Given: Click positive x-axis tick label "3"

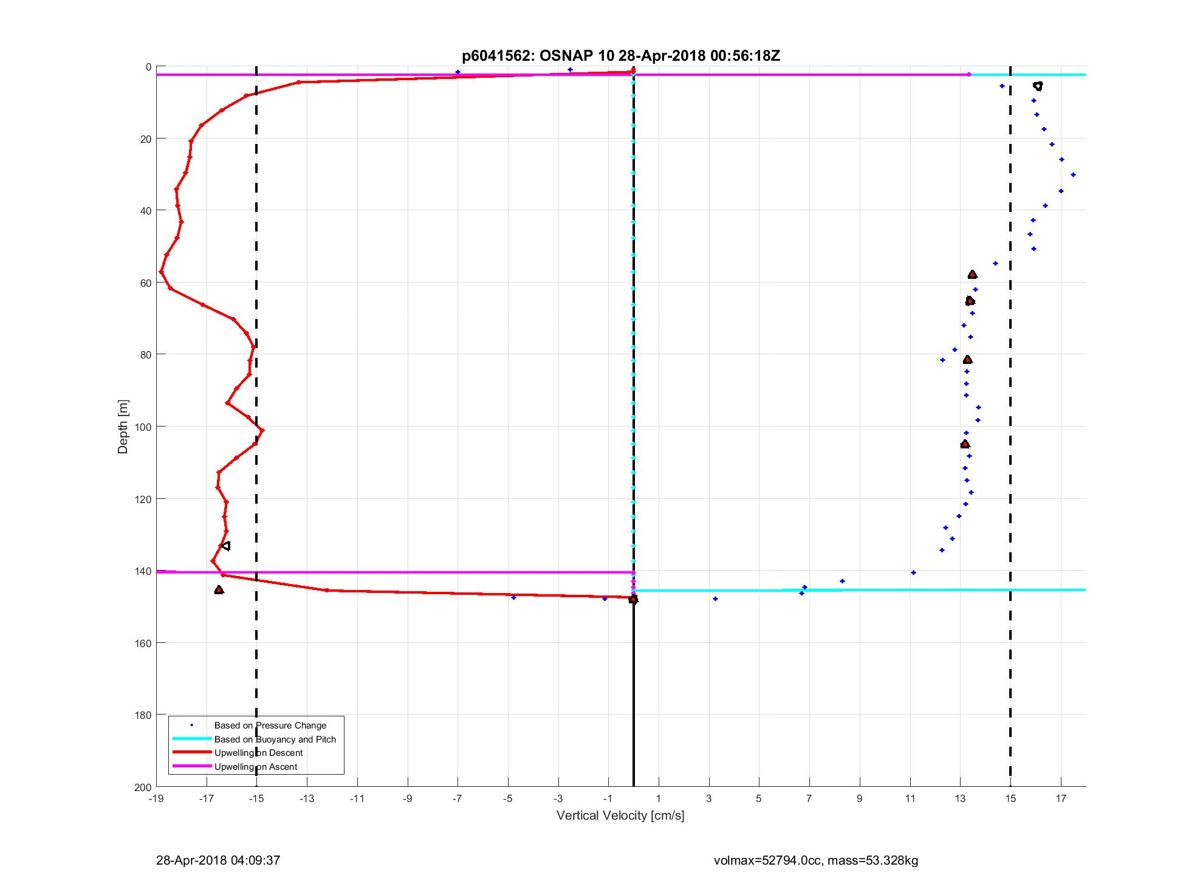Looking at the screenshot, I should point(709,799).
